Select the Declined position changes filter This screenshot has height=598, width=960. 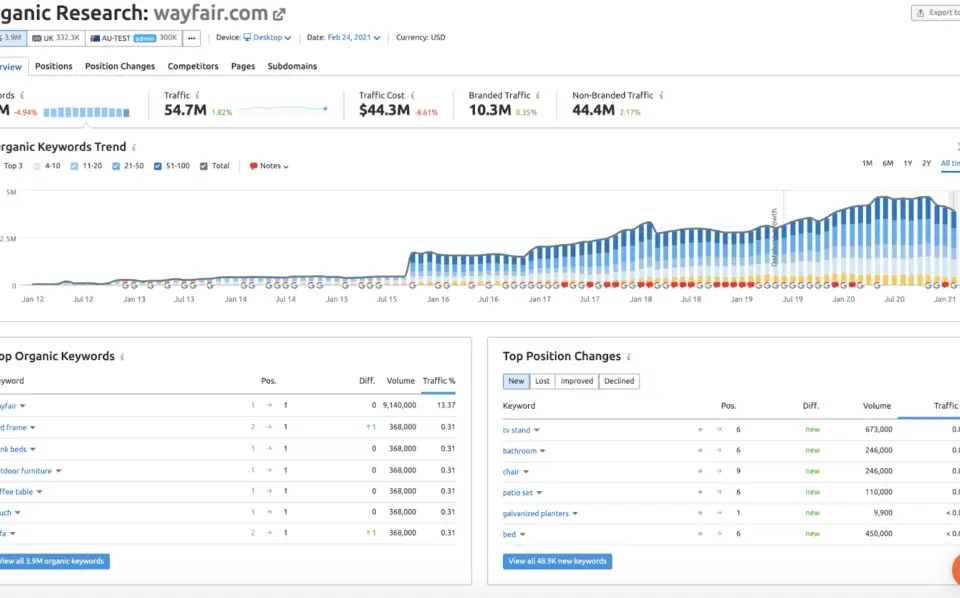(619, 381)
